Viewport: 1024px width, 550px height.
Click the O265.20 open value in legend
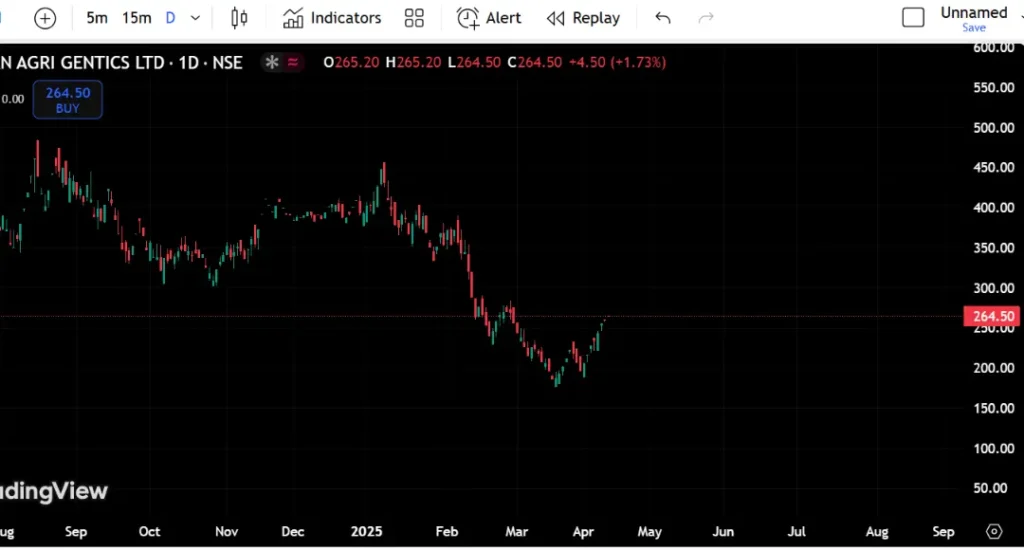pyautogui.click(x=351, y=62)
